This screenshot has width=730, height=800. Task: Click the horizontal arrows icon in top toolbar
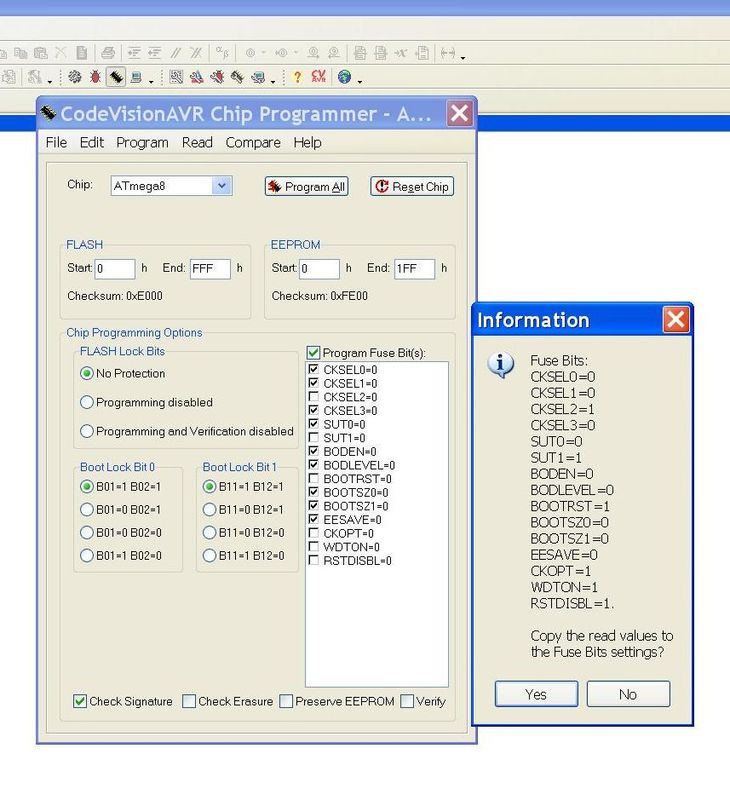click(448, 53)
